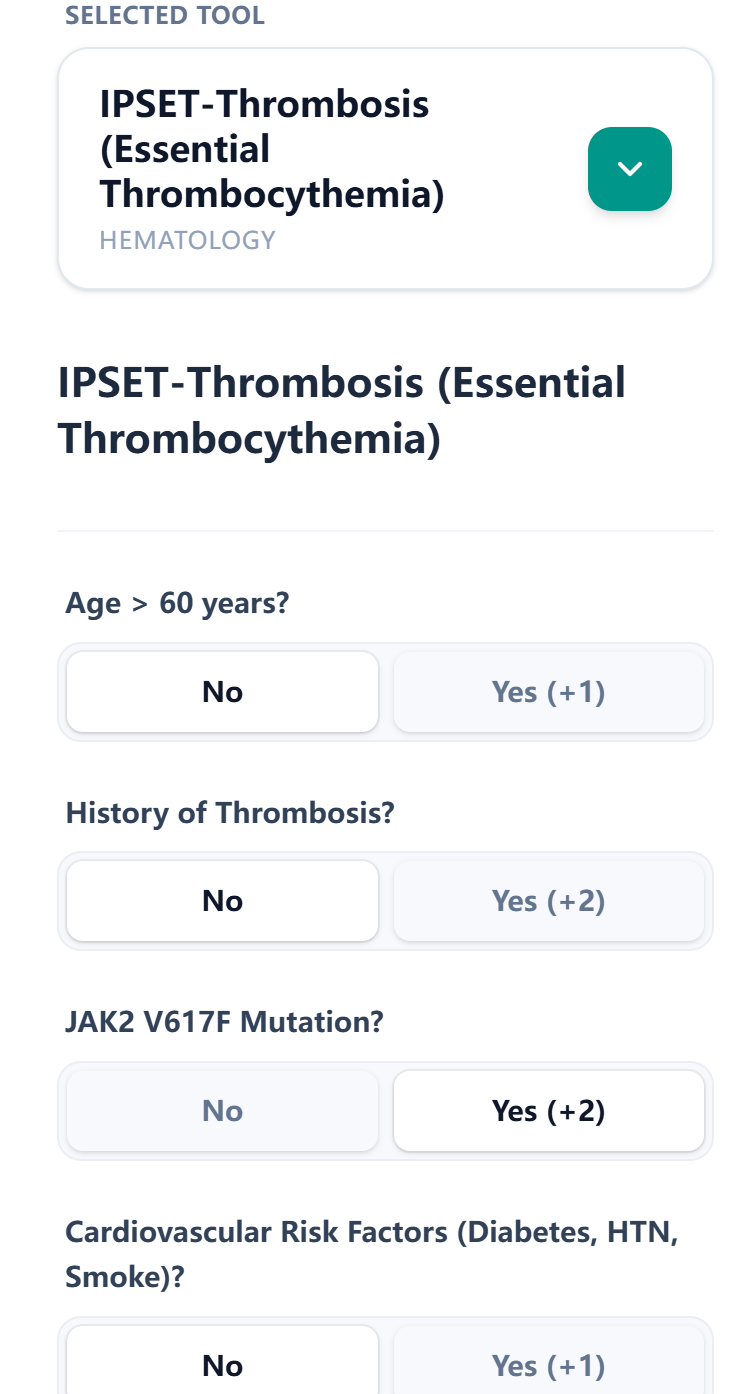Screen dimensions: 743x1394
Task: Click the Age > 60 No answer button
Action: (x=222, y=691)
